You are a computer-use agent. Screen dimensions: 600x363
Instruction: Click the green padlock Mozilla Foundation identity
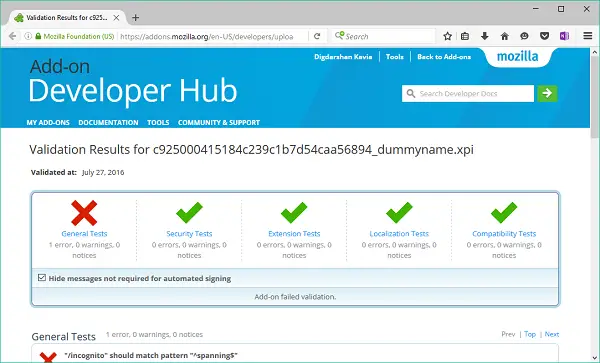75,36
